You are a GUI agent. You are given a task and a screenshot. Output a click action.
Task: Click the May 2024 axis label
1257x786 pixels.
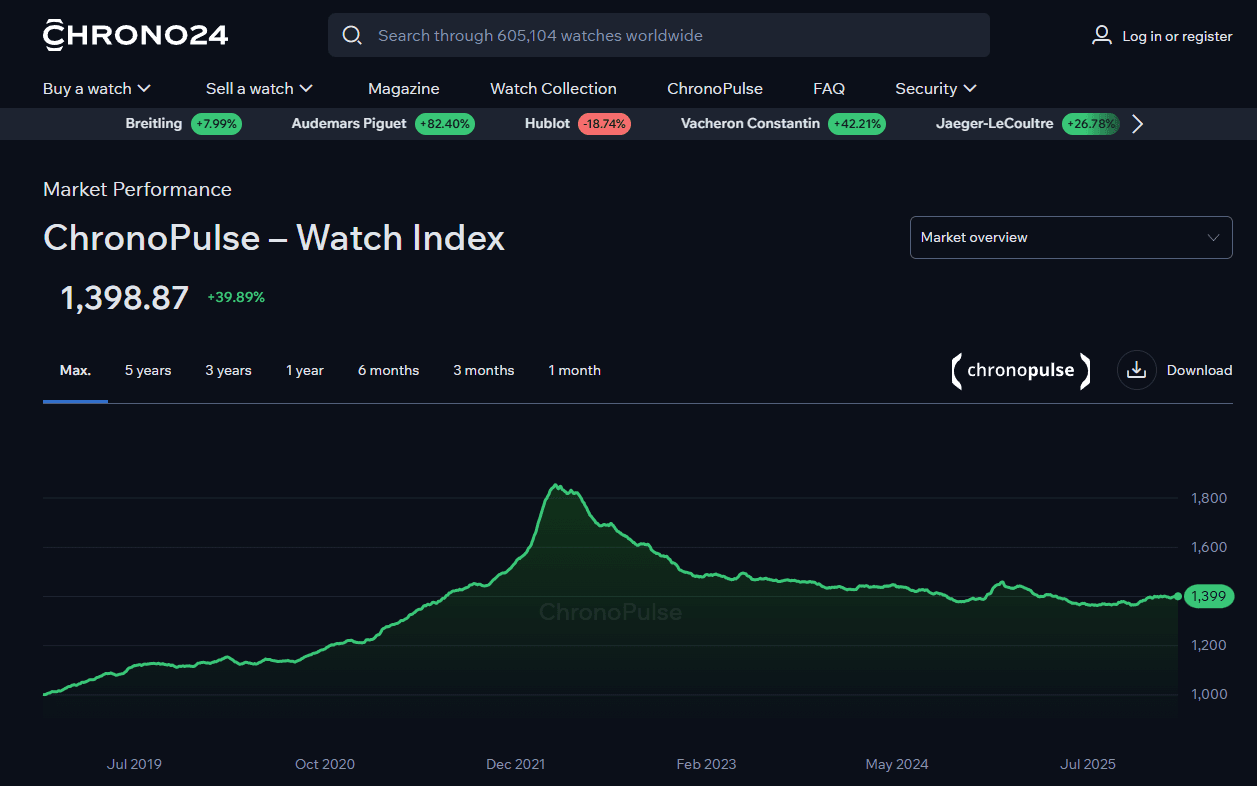[897, 764]
